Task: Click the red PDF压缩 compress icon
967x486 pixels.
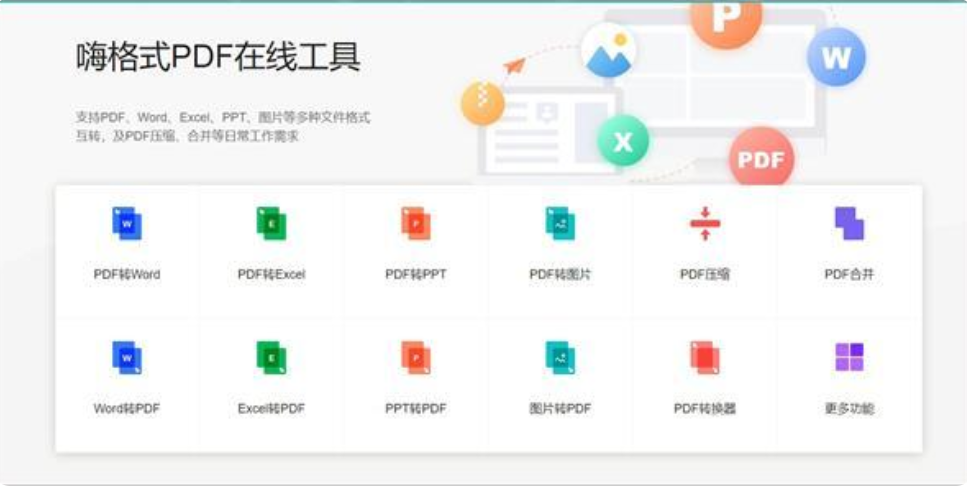Action: point(705,224)
